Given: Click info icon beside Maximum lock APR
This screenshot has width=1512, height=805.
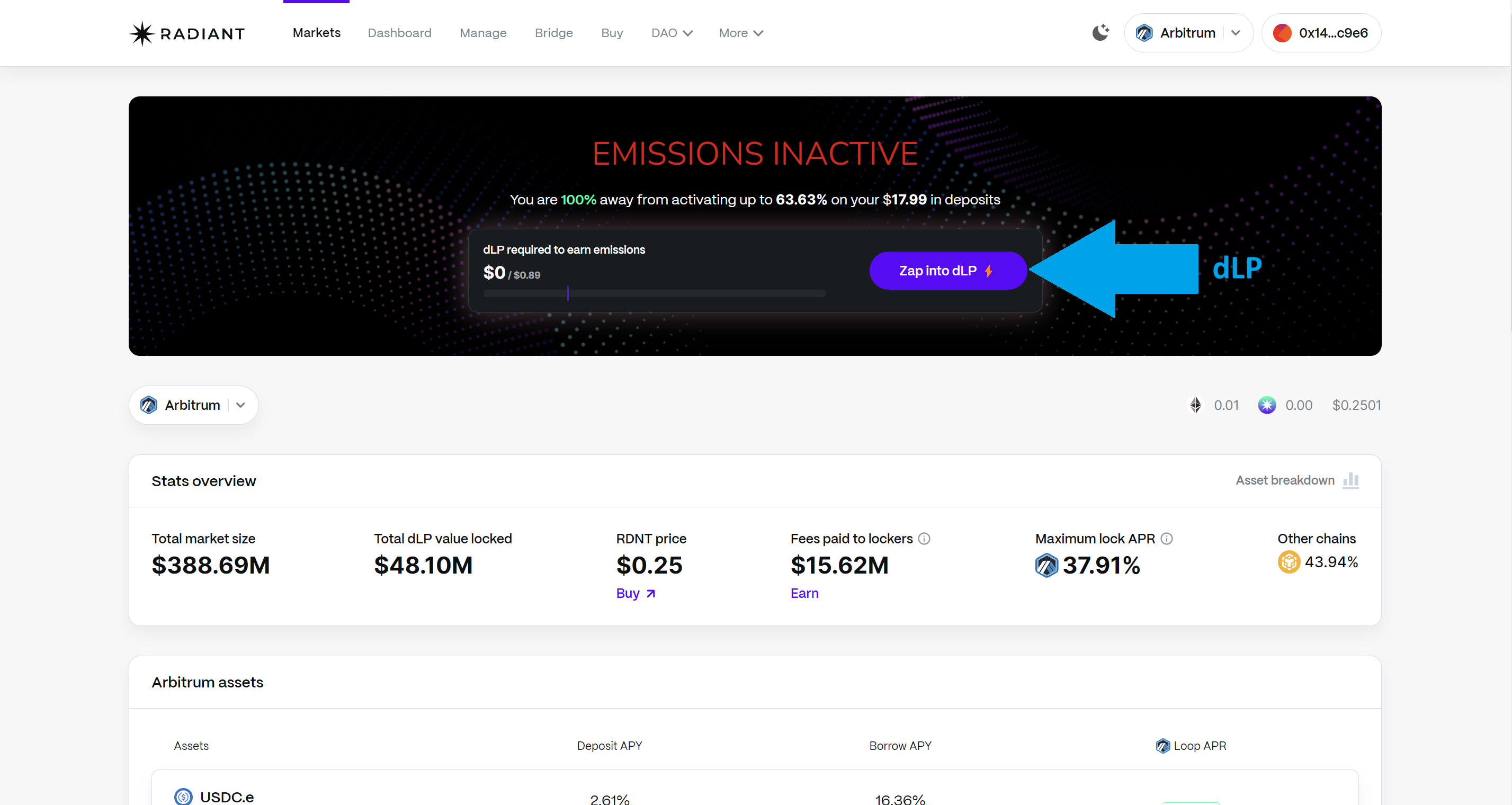Looking at the screenshot, I should point(1167,539).
